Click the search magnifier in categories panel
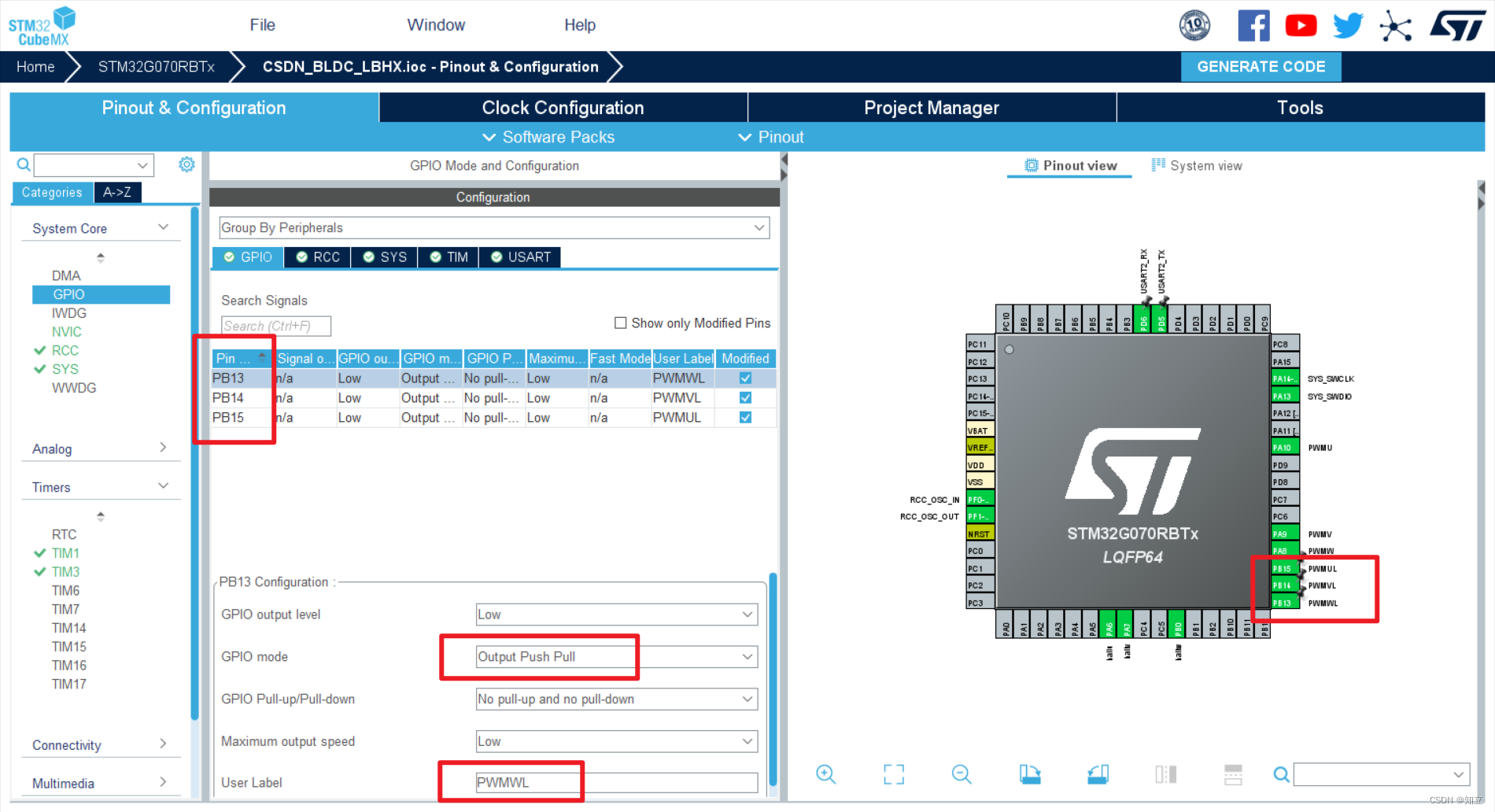The height and width of the screenshot is (812, 1495). pos(24,164)
